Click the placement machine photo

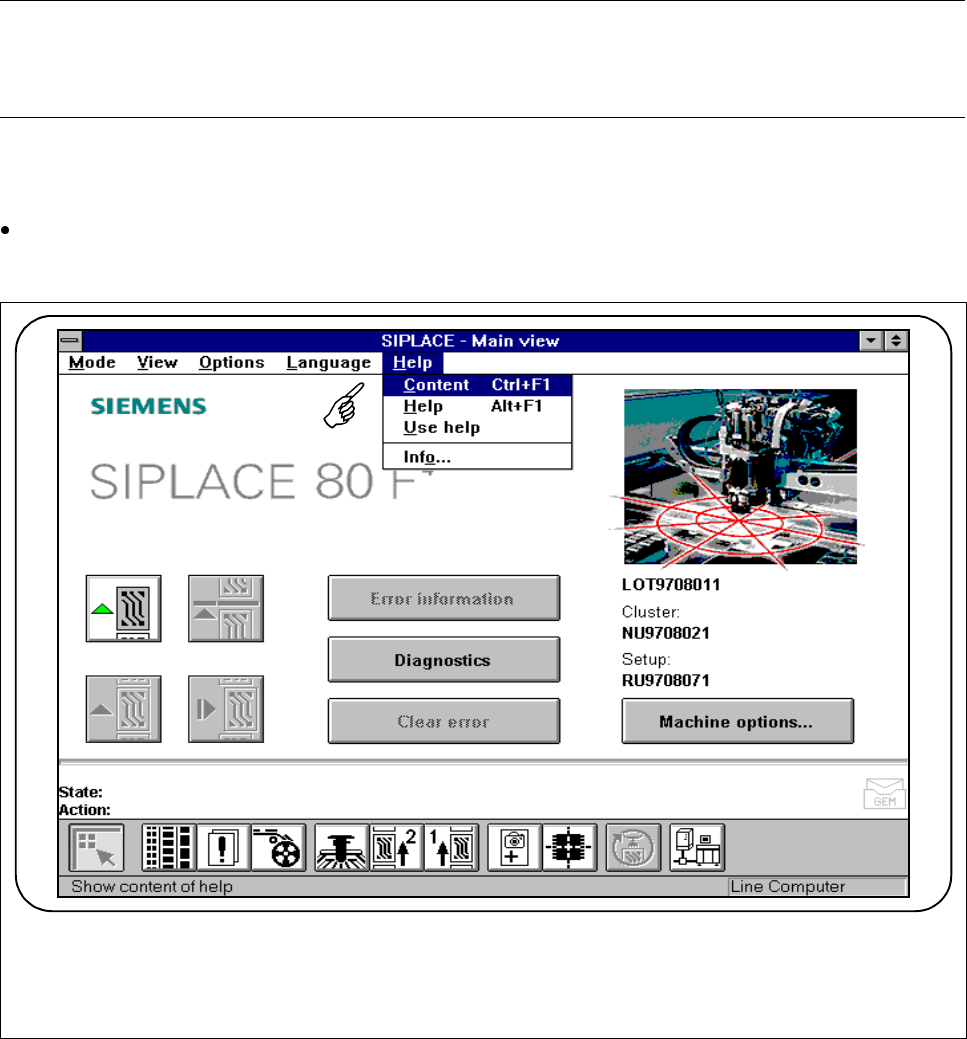pyautogui.click(x=740, y=477)
